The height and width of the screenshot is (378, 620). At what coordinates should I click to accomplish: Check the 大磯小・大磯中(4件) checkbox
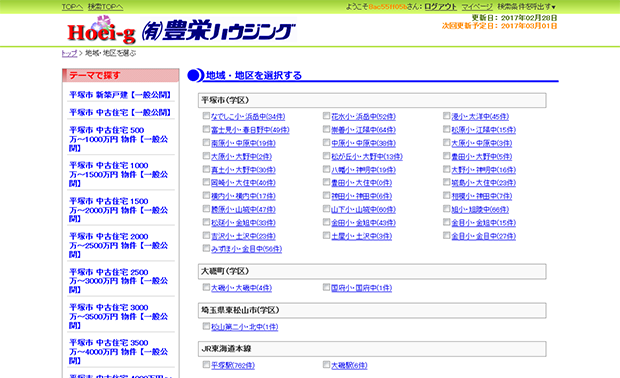(x=206, y=287)
